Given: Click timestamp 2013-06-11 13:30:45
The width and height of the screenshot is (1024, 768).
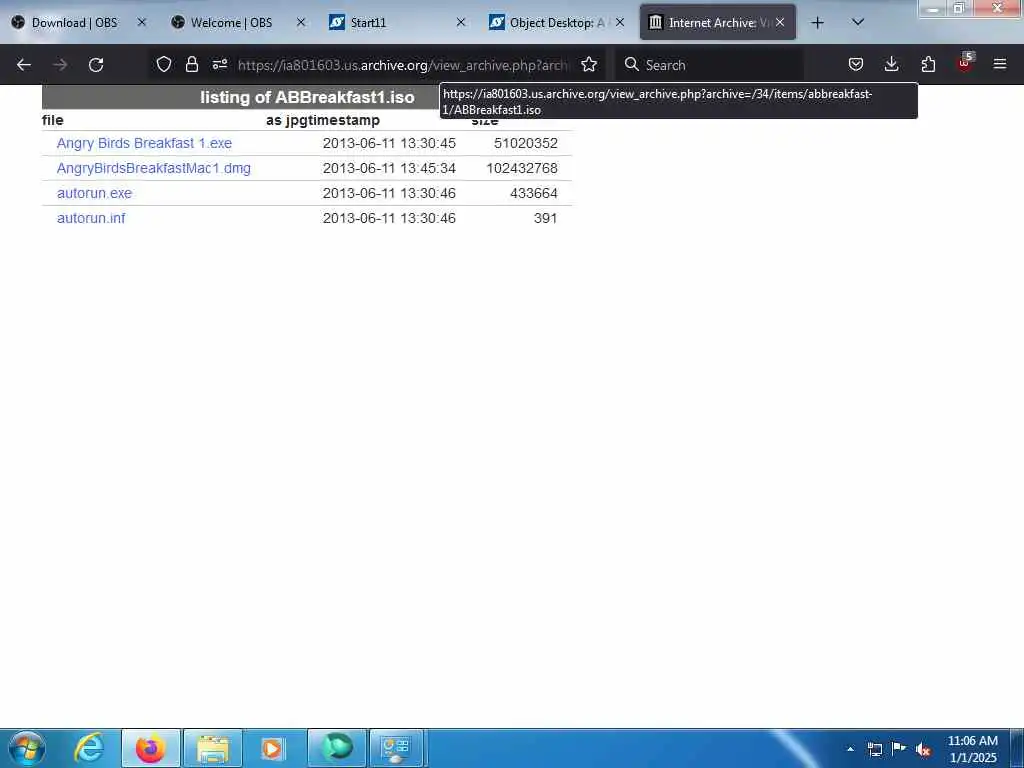Looking at the screenshot, I should (x=389, y=143).
